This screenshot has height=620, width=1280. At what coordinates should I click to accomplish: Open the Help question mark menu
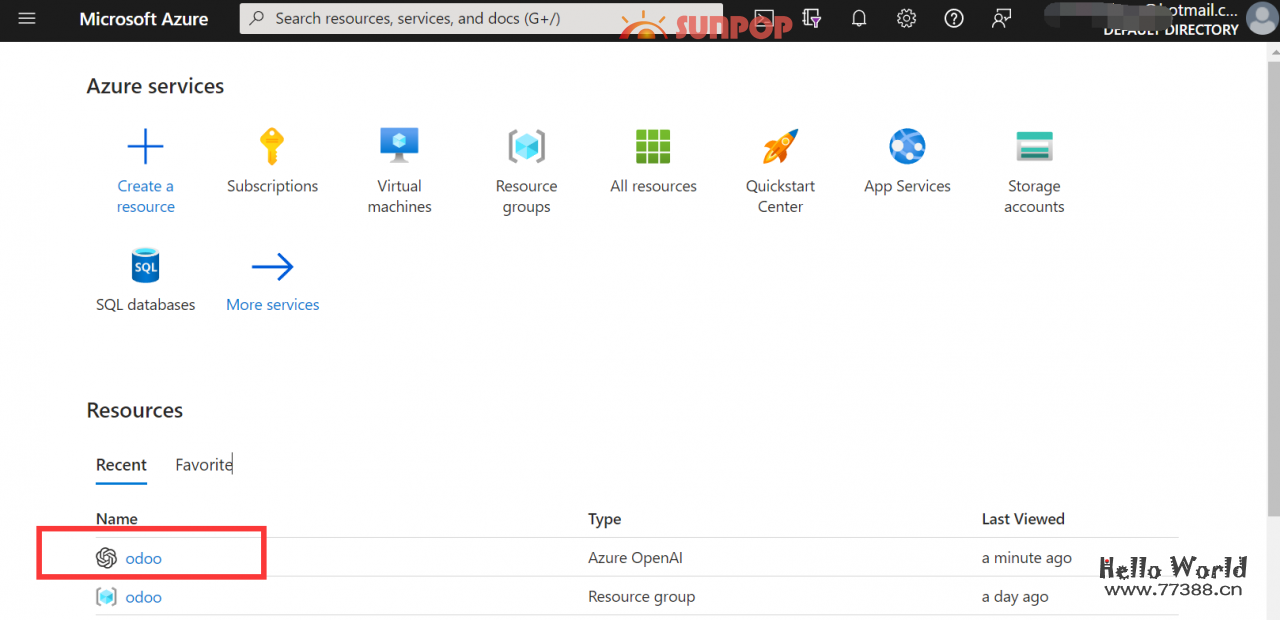coord(954,19)
